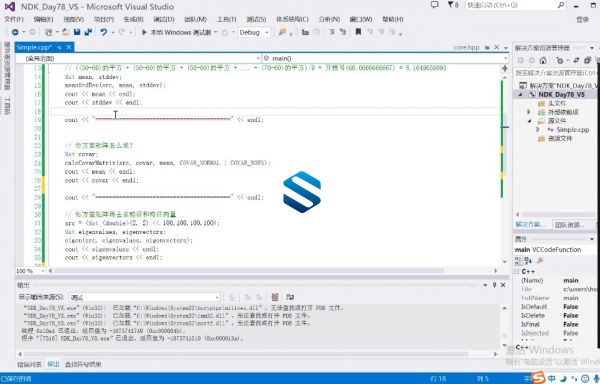600x384 pixels.
Task: Click the Navigate Backward toolbar icon
Action: 15,33
